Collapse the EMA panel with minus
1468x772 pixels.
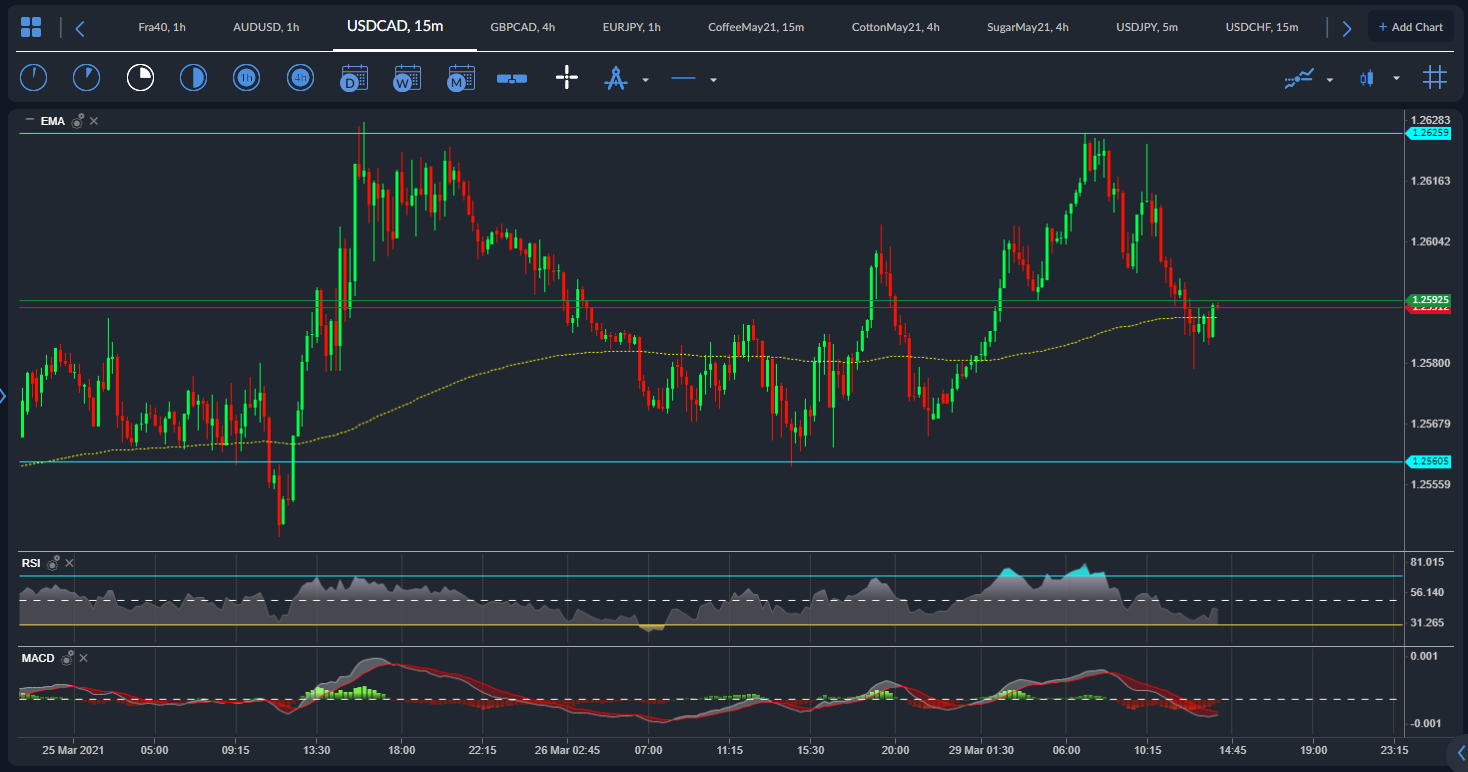point(29,121)
